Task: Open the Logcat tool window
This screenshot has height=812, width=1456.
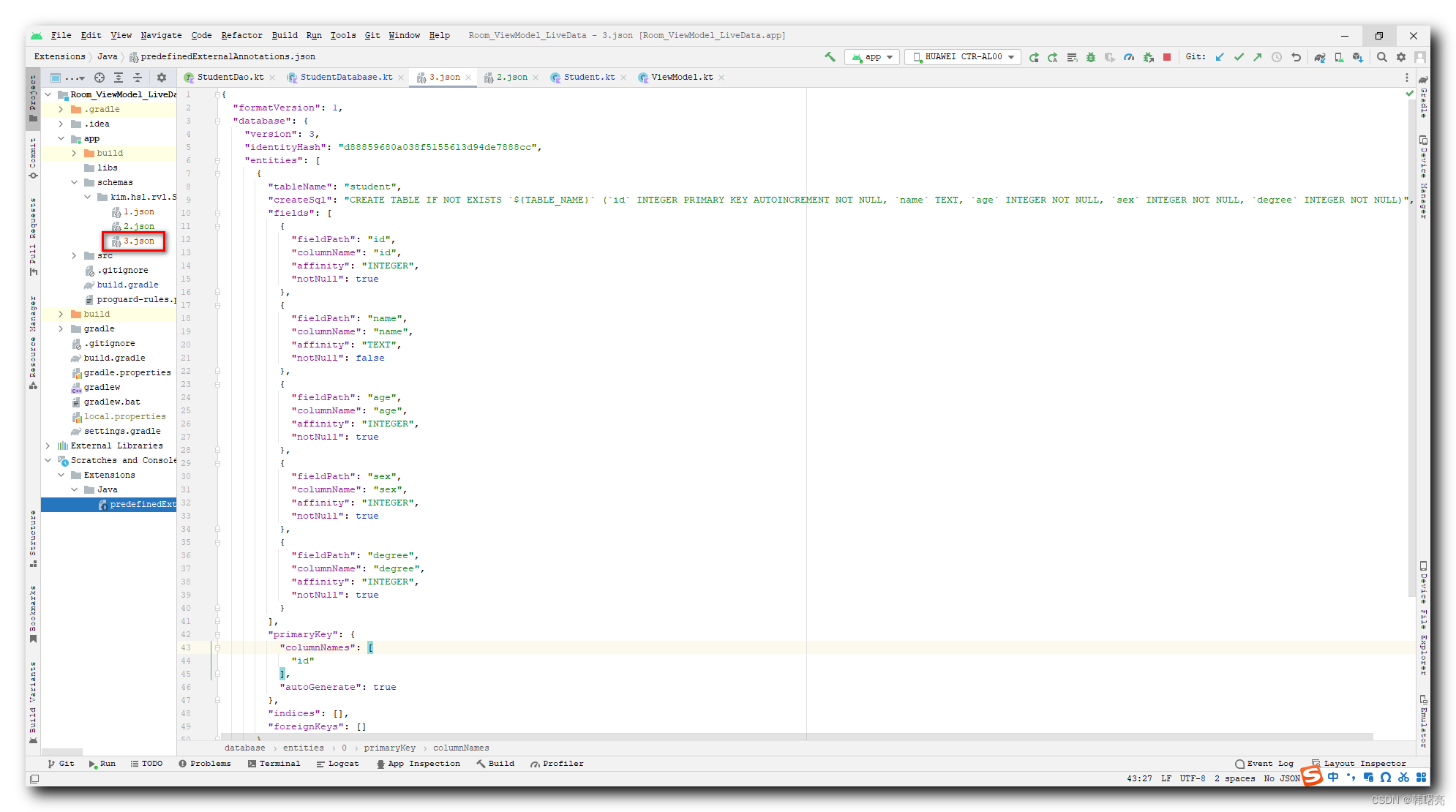Action: (337, 764)
